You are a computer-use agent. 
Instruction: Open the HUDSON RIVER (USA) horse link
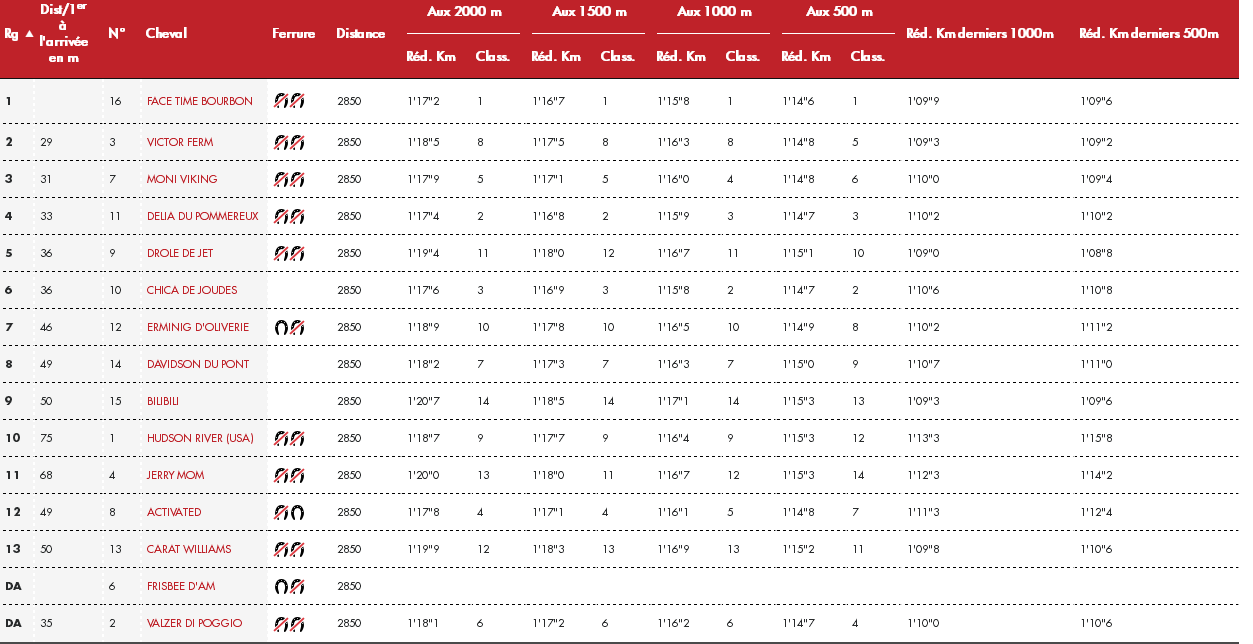[x=200, y=438]
